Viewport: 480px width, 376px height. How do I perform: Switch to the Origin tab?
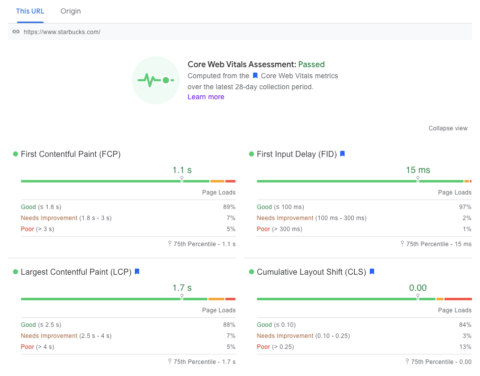70,11
